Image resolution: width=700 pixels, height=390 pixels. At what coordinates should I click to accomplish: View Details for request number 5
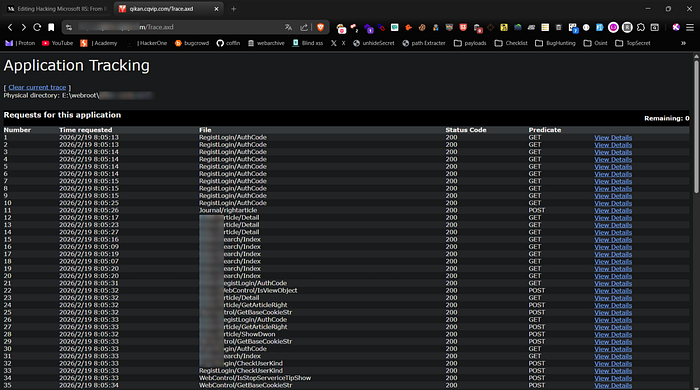(x=613, y=167)
